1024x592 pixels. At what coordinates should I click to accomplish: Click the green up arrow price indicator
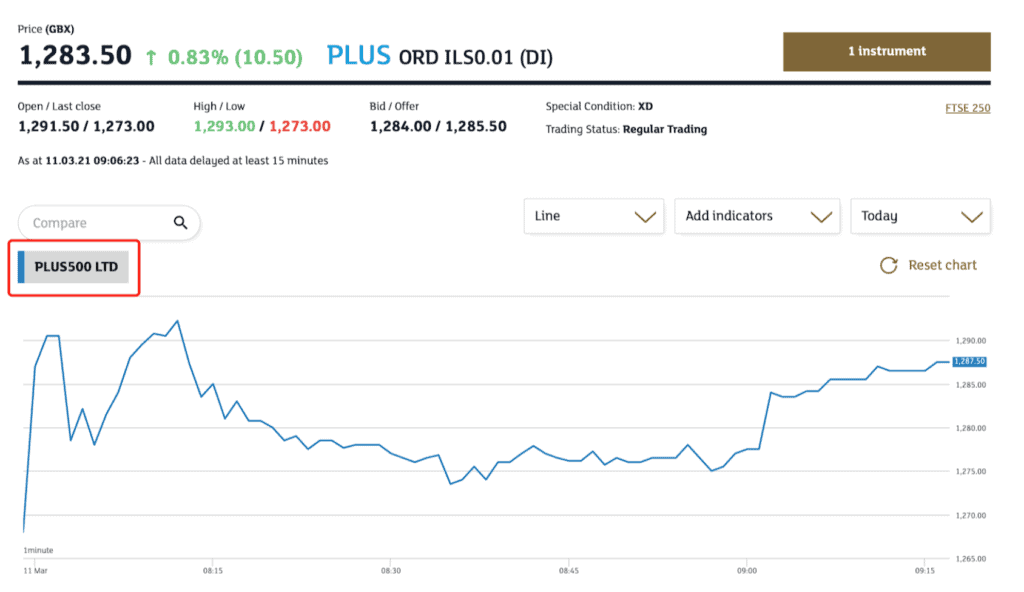pyautogui.click(x=151, y=58)
